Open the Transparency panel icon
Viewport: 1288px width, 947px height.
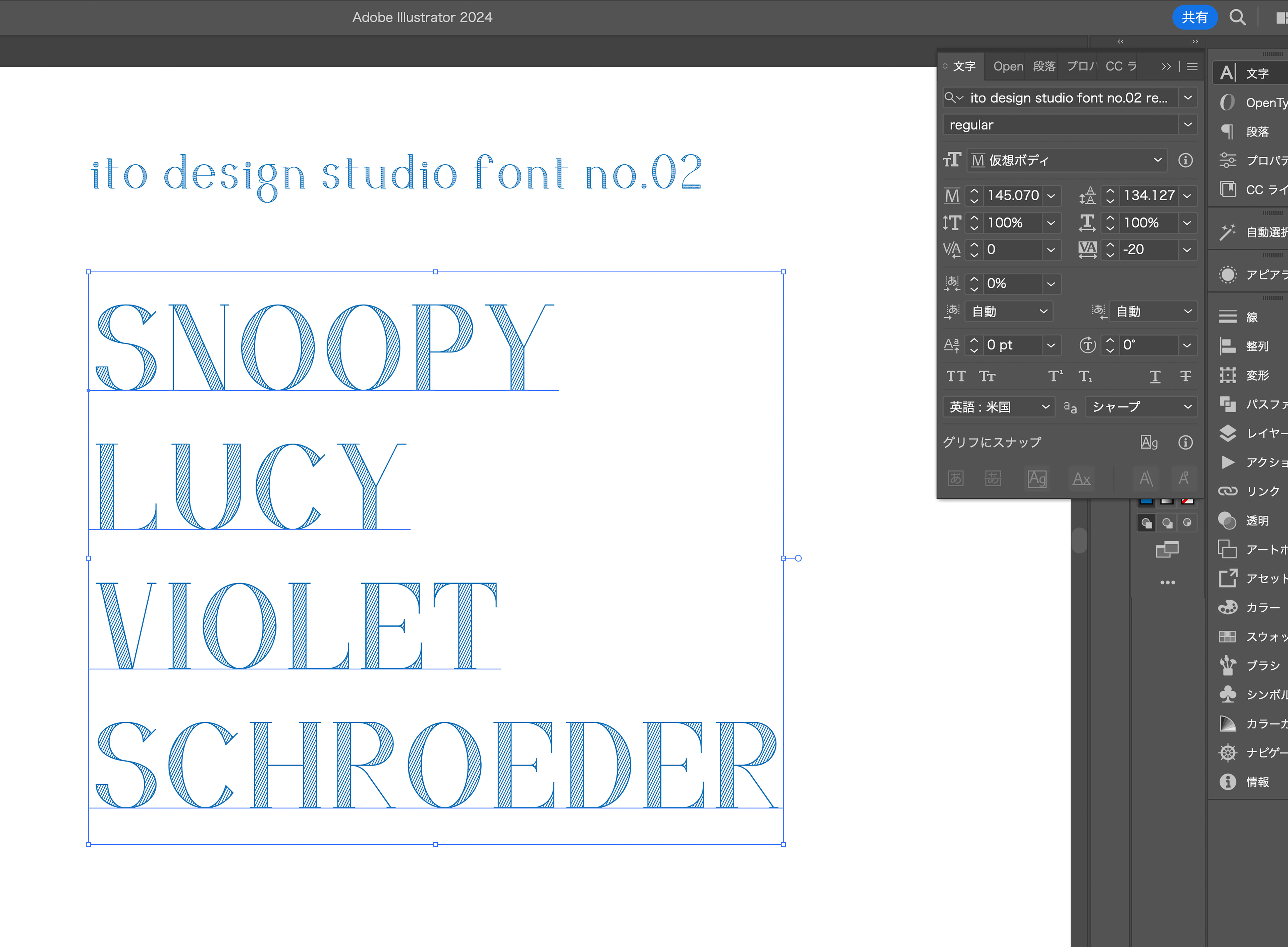click(1227, 520)
